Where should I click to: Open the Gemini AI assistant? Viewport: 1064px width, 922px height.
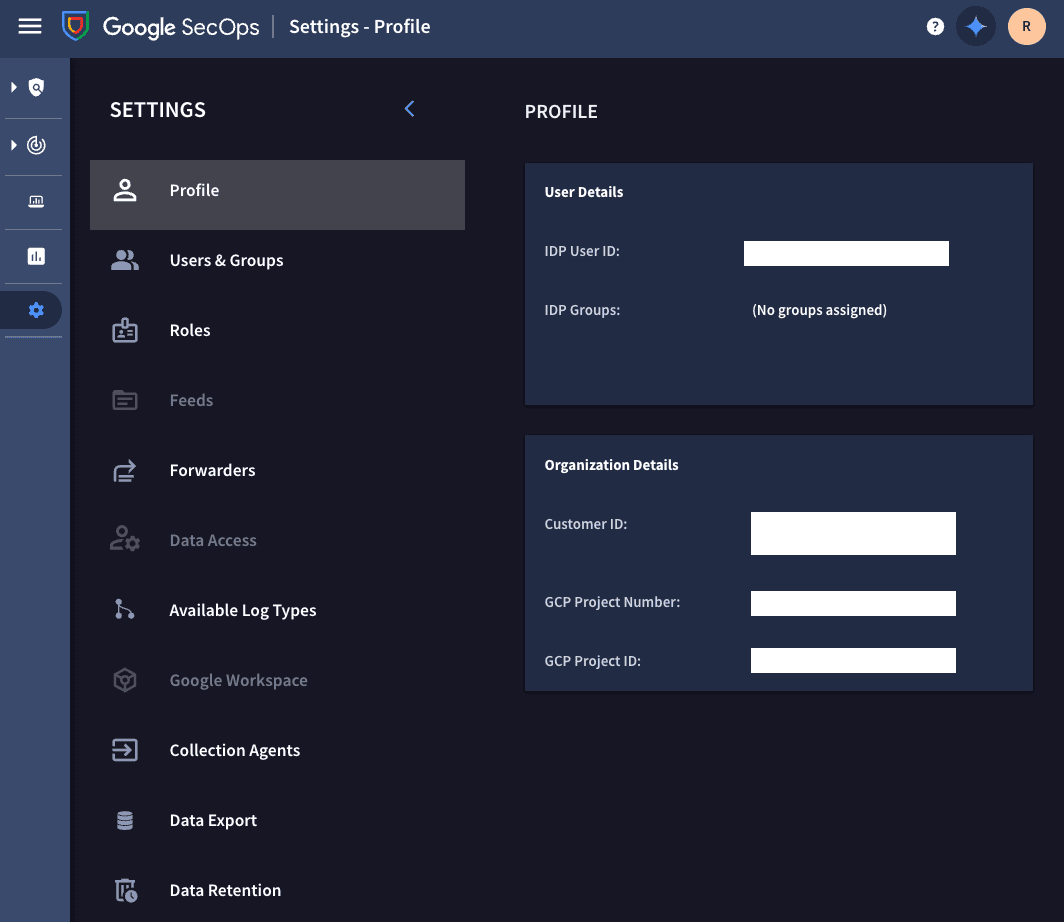click(x=976, y=26)
